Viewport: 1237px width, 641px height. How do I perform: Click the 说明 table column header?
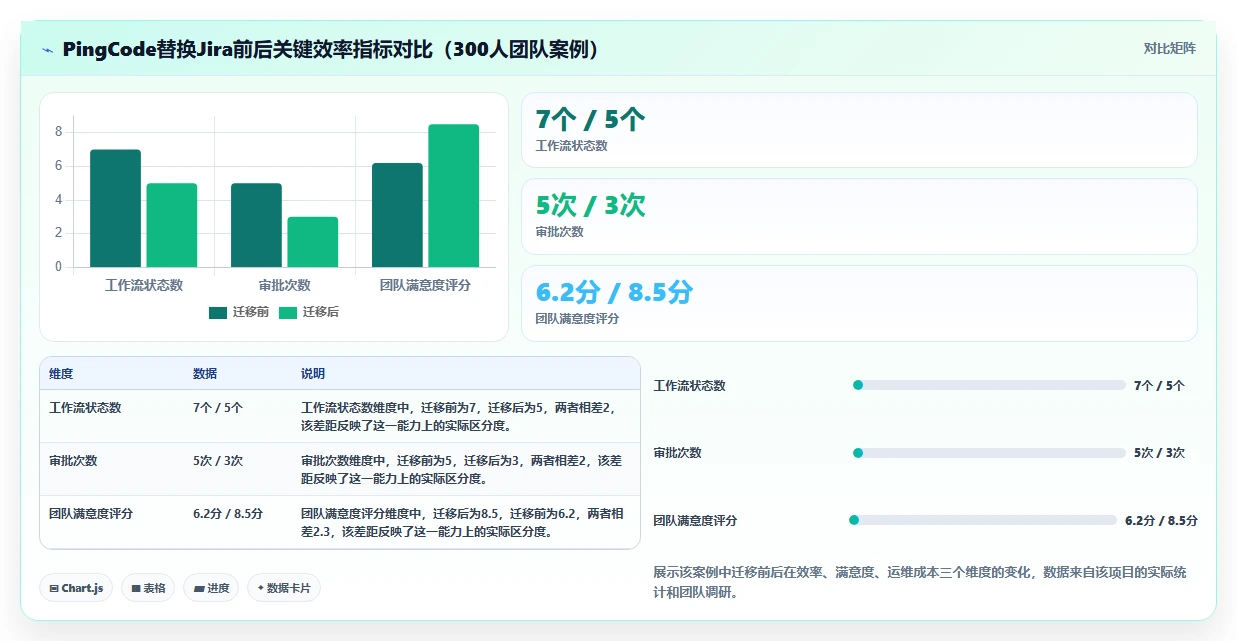point(313,374)
